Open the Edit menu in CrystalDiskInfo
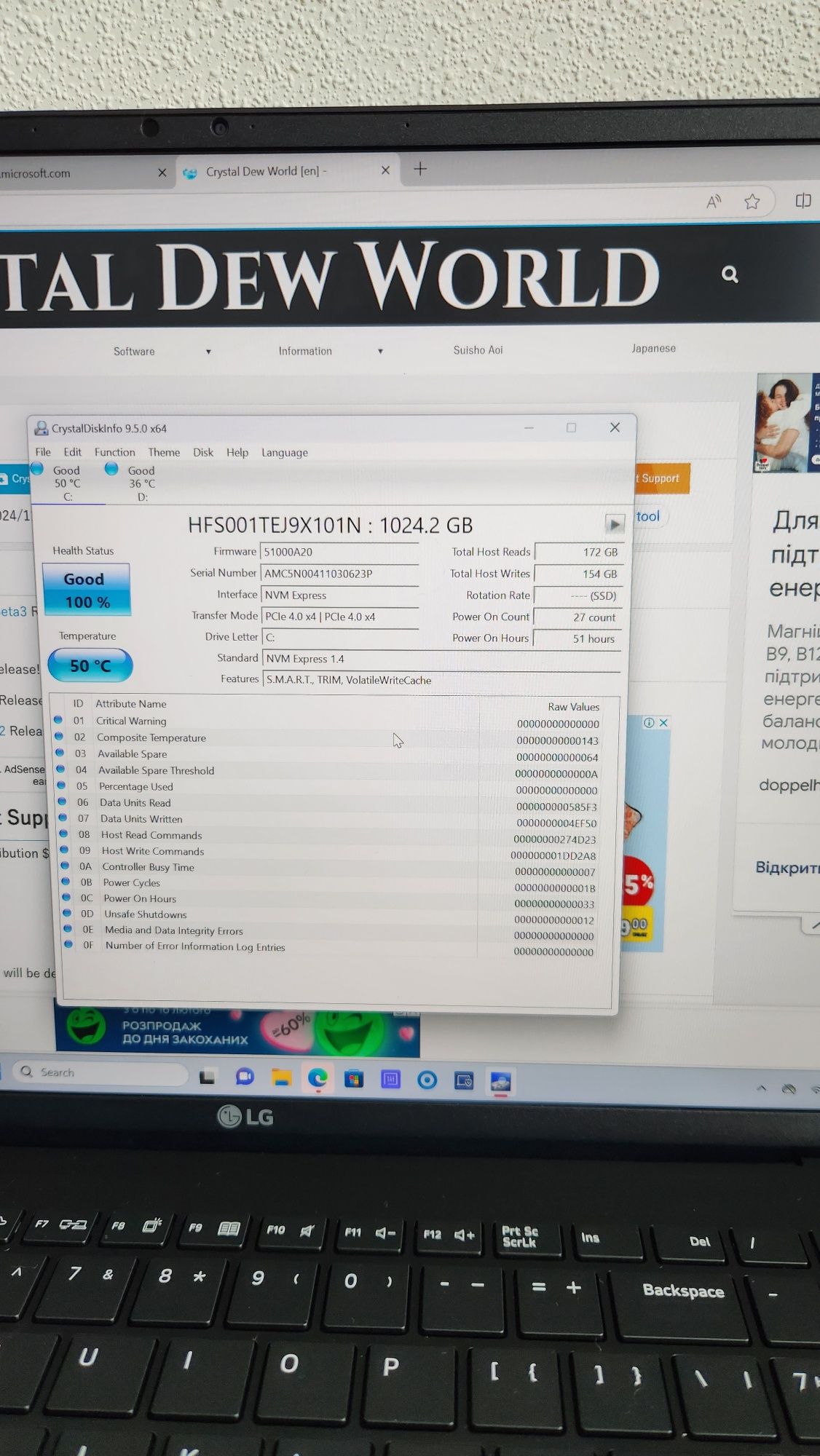The width and height of the screenshot is (820, 1456). (72, 452)
